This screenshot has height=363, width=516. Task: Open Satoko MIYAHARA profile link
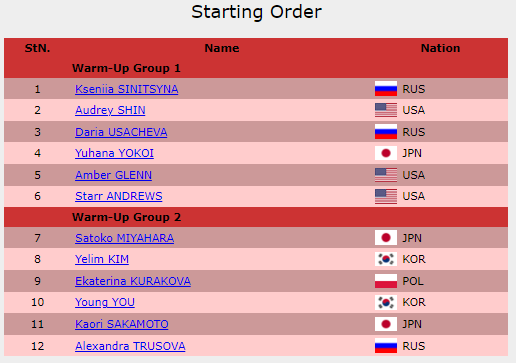click(x=124, y=238)
